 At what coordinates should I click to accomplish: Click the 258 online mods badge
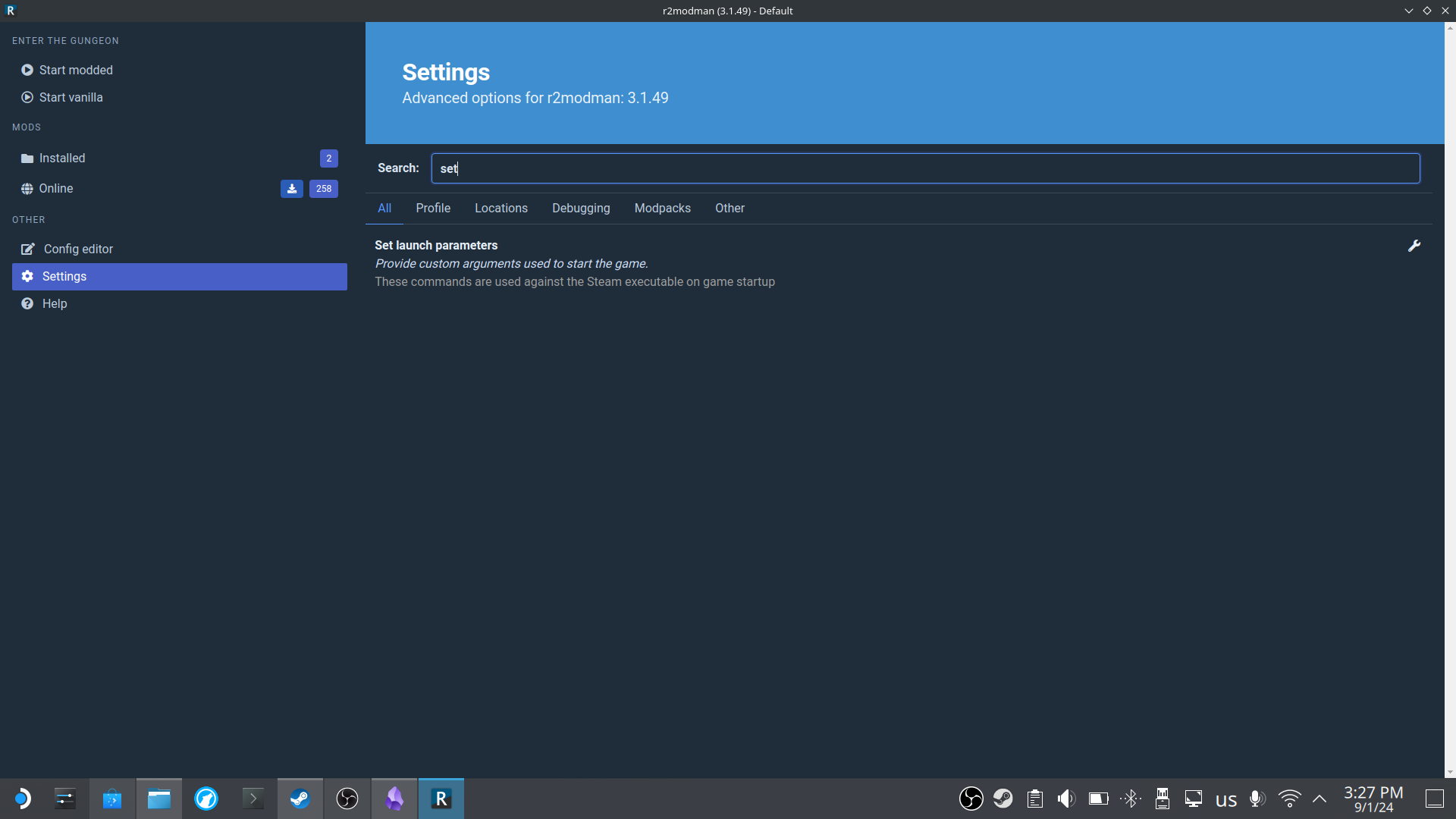point(324,188)
